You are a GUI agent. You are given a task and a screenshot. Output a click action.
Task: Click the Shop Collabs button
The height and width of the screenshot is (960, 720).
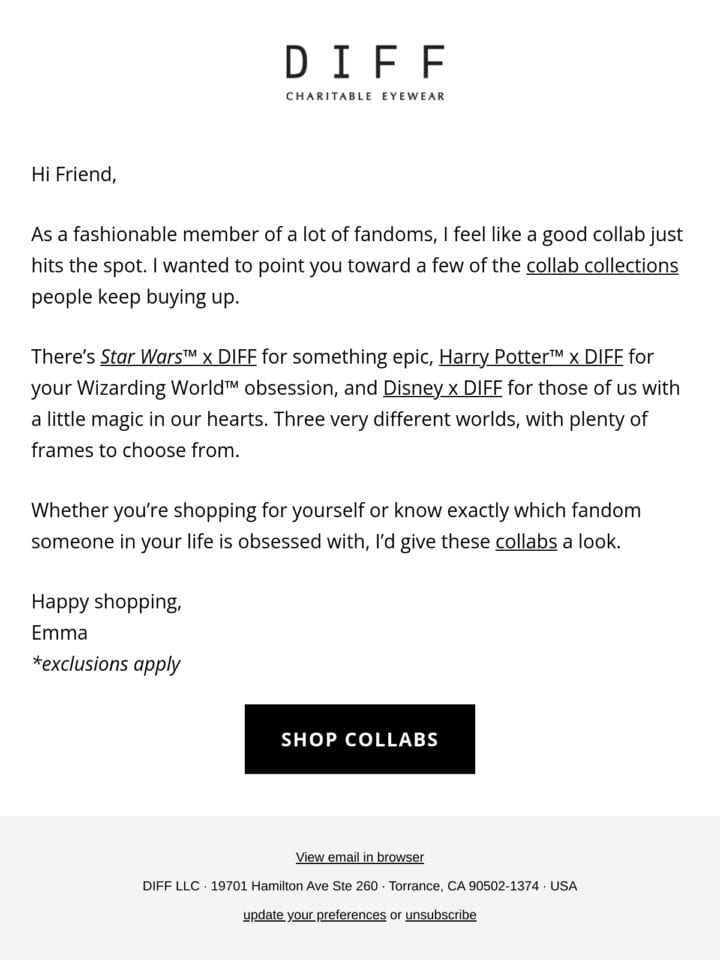click(x=359, y=739)
